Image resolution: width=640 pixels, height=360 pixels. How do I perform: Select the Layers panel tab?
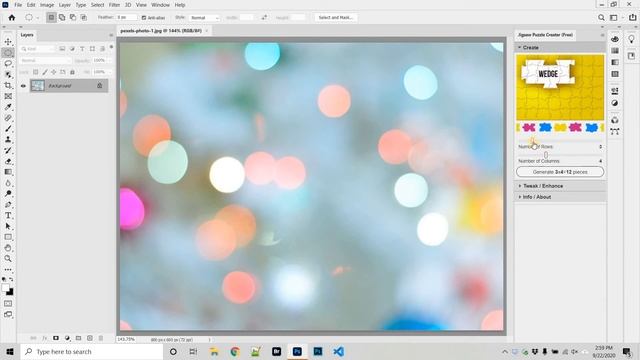click(27, 35)
